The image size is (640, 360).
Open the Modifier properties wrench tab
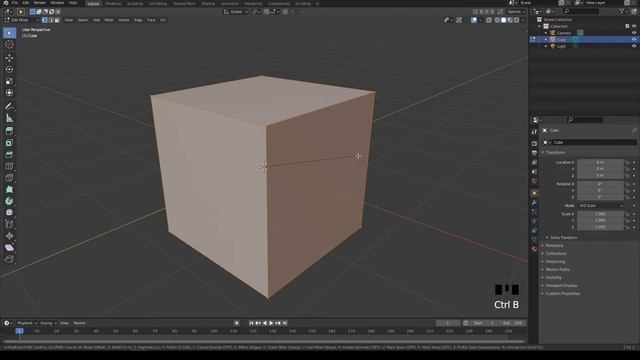pos(534,203)
